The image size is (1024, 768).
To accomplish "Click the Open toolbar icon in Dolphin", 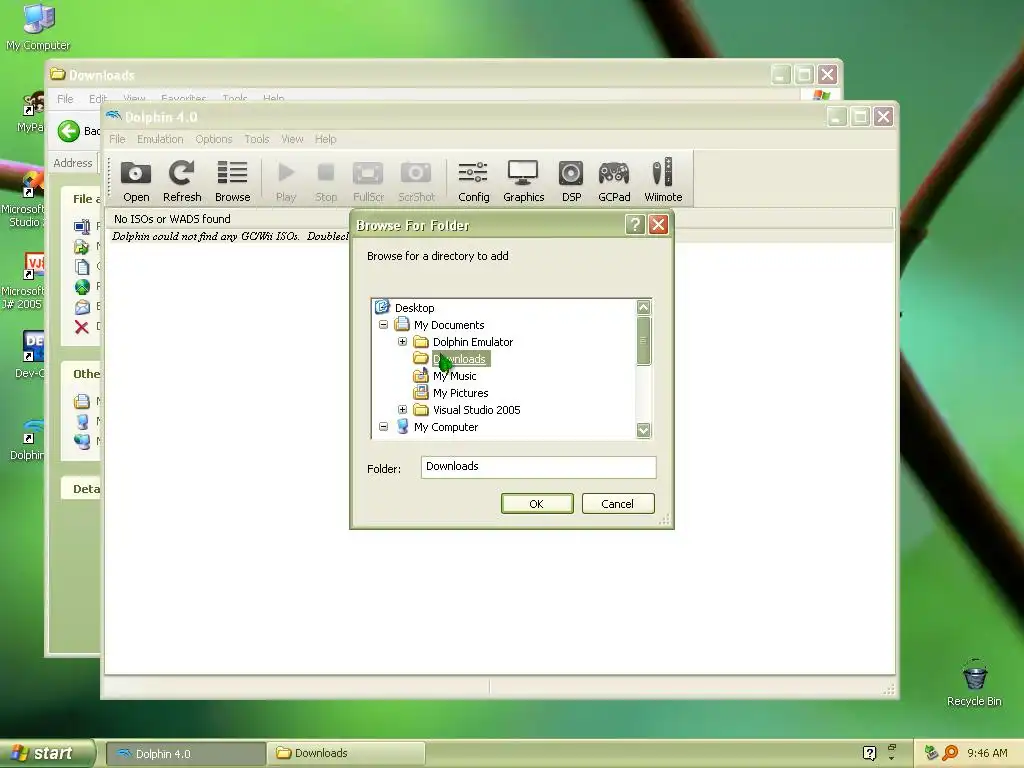I will tap(136, 181).
